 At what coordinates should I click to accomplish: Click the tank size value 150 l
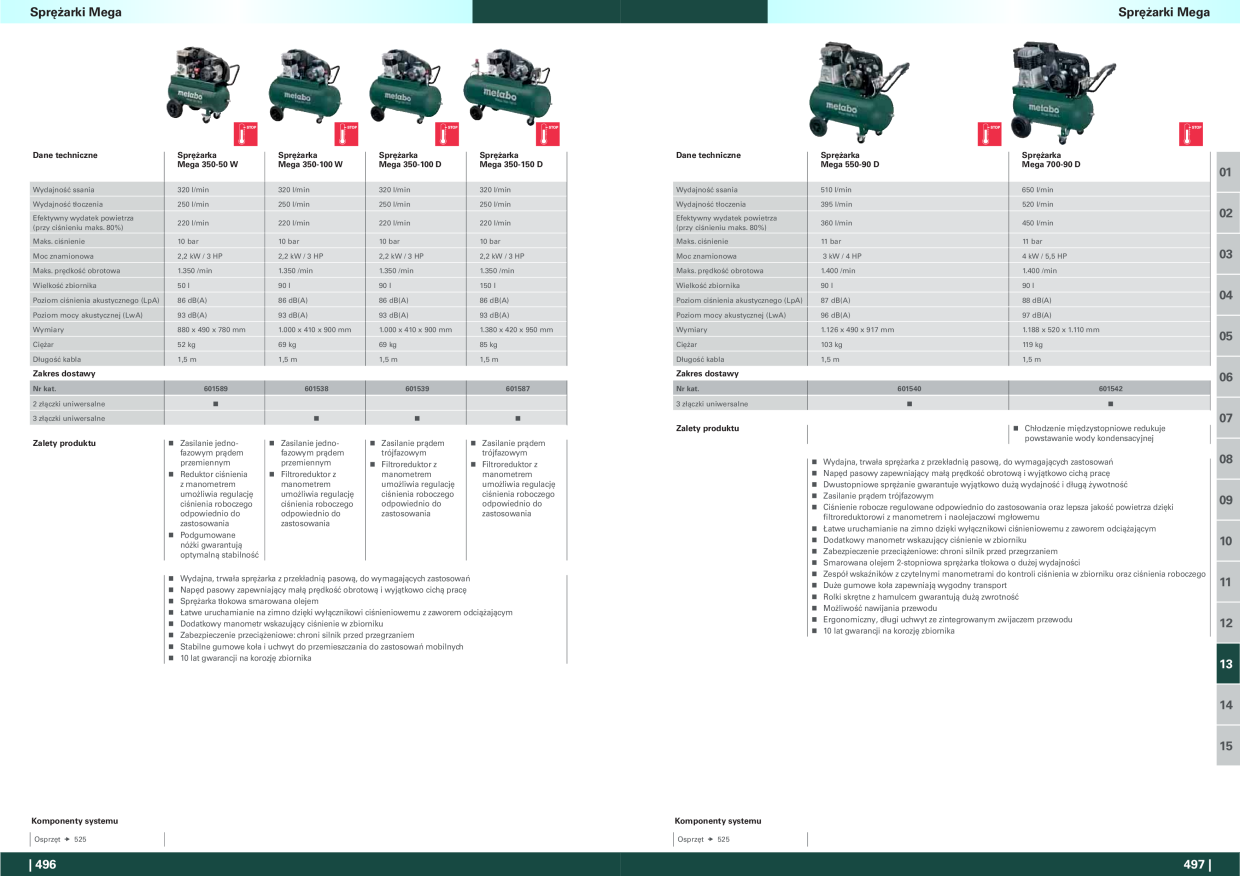pyautogui.click(x=487, y=285)
